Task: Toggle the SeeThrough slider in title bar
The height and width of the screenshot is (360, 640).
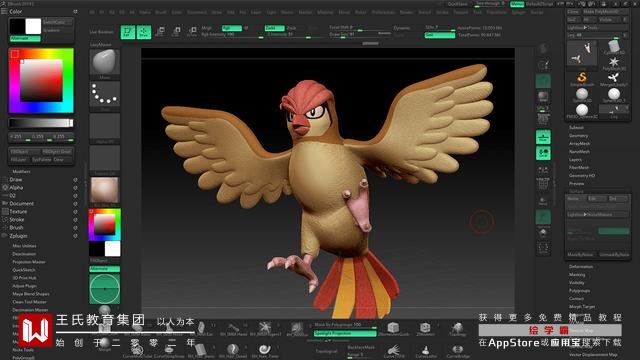Action: point(490,4)
